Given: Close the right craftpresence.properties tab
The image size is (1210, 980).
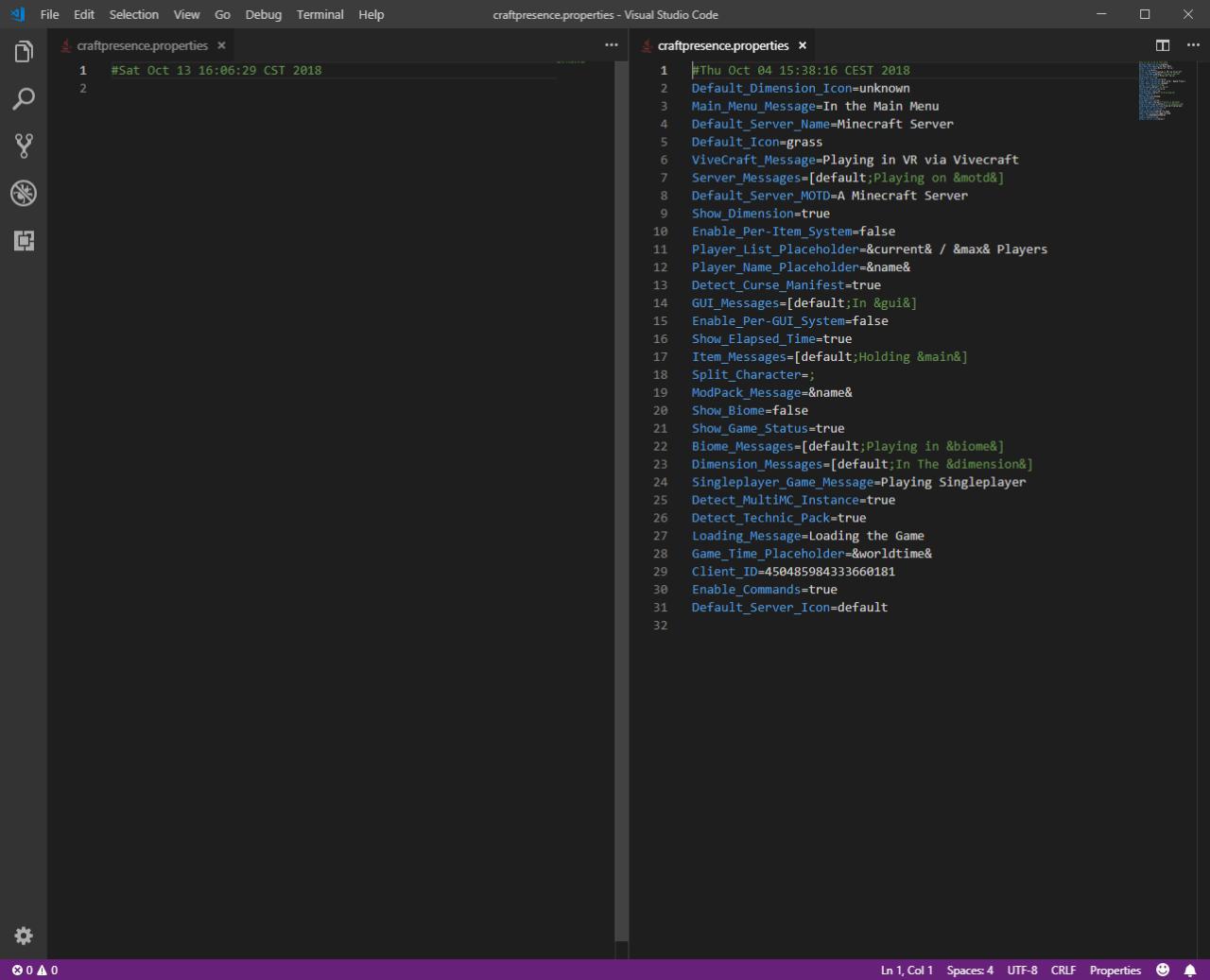Looking at the screenshot, I should click(x=802, y=45).
